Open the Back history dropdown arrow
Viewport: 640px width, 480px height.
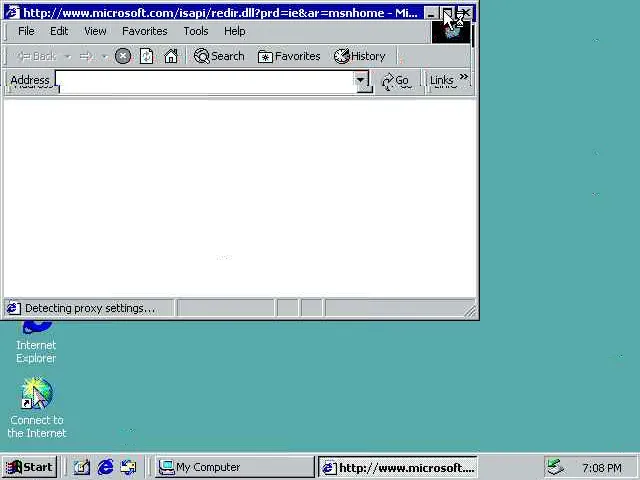68,56
